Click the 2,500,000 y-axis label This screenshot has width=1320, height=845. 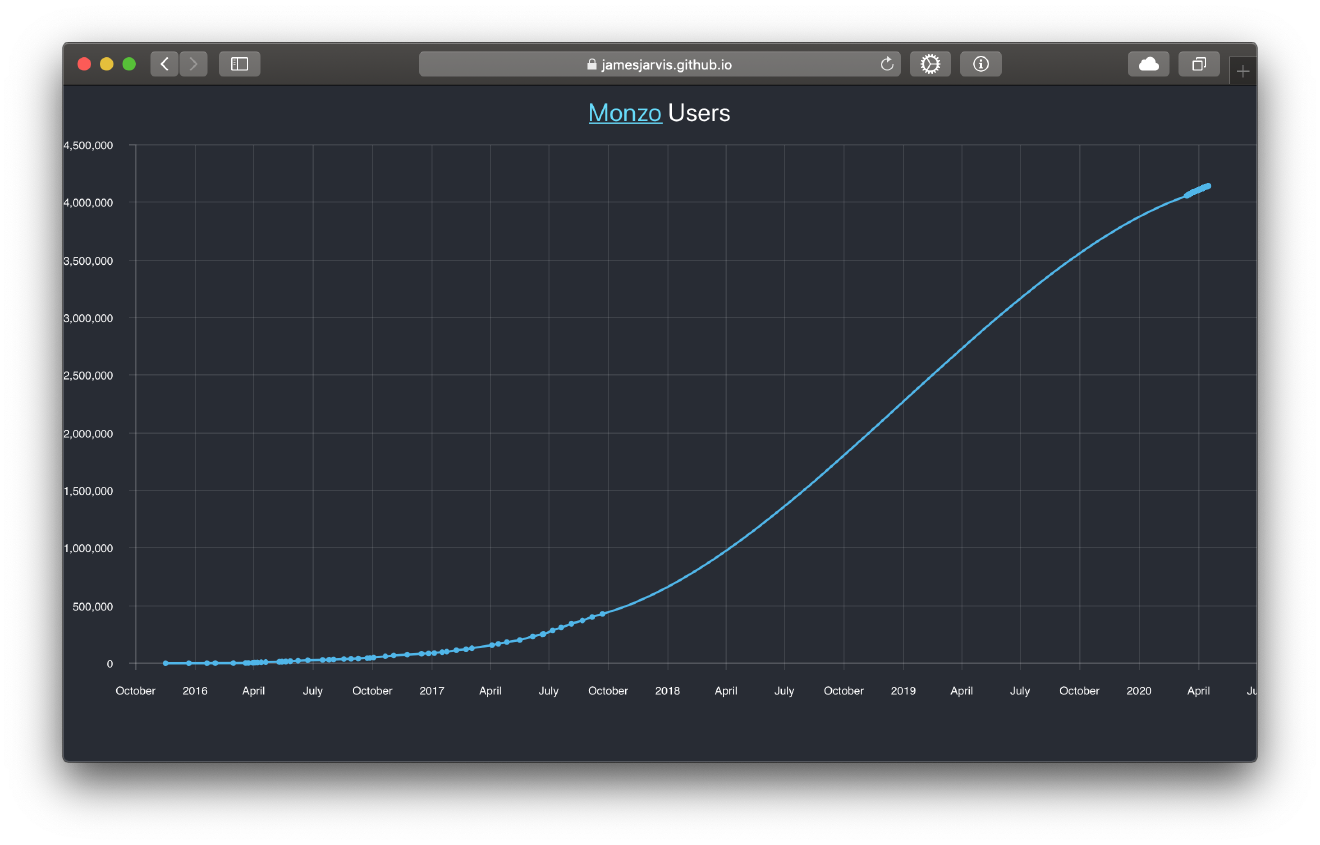88,376
